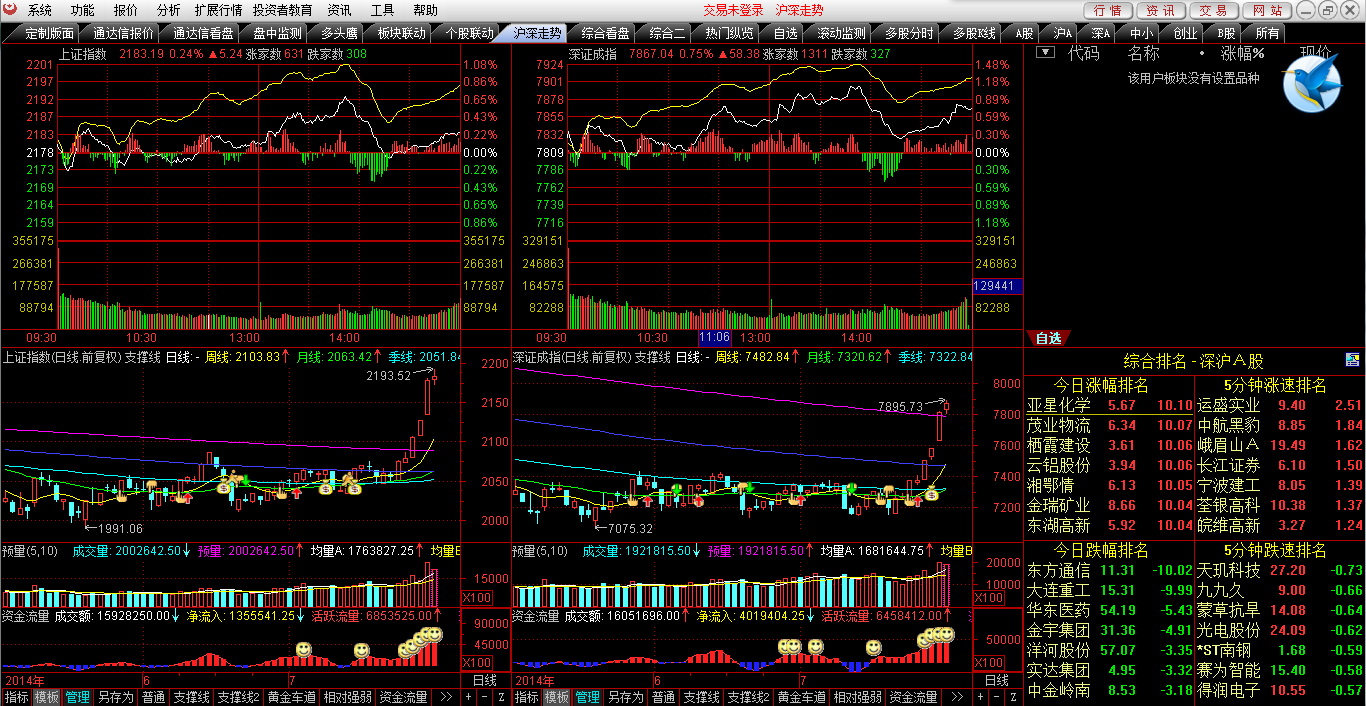Expand more indicator tabs under left chart

(446, 697)
